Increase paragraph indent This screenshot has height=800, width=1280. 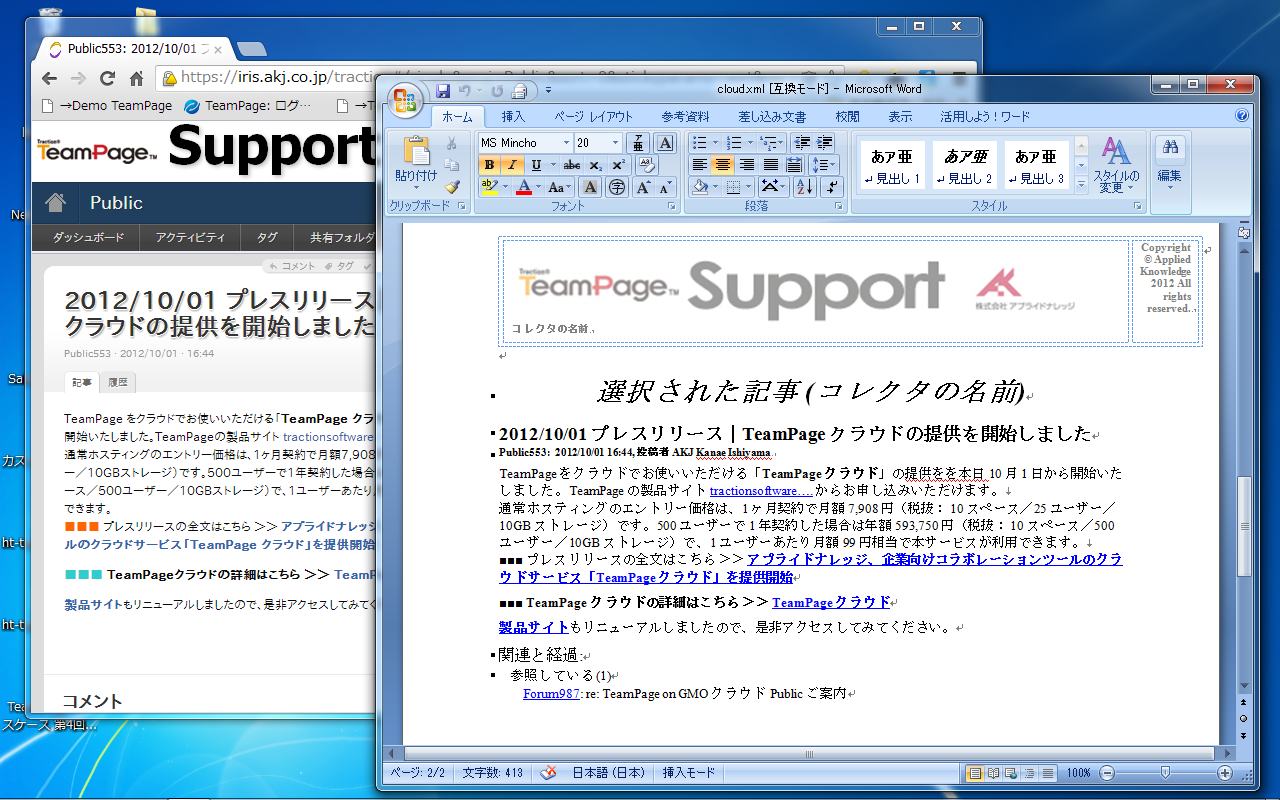point(824,143)
